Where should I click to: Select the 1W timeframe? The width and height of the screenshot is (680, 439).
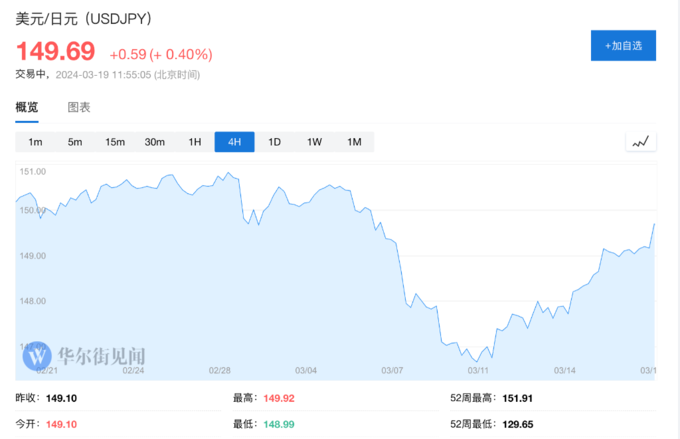(x=314, y=142)
